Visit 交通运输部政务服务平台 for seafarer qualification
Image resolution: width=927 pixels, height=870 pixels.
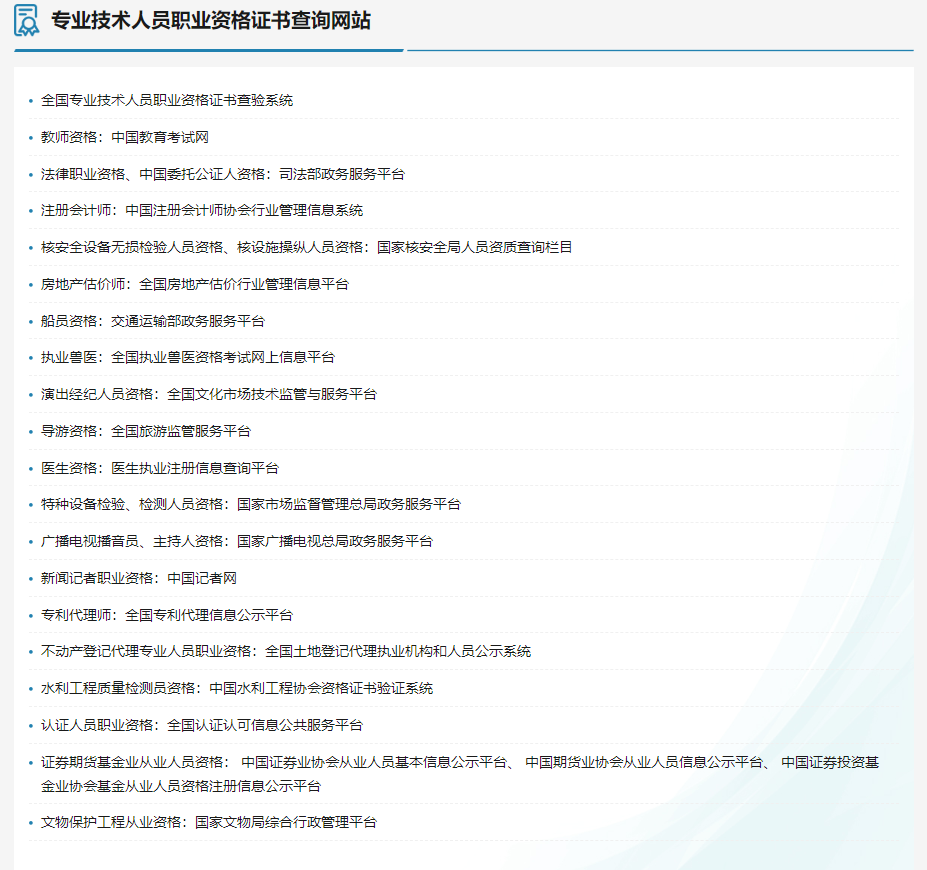click(x=188, y=322)
